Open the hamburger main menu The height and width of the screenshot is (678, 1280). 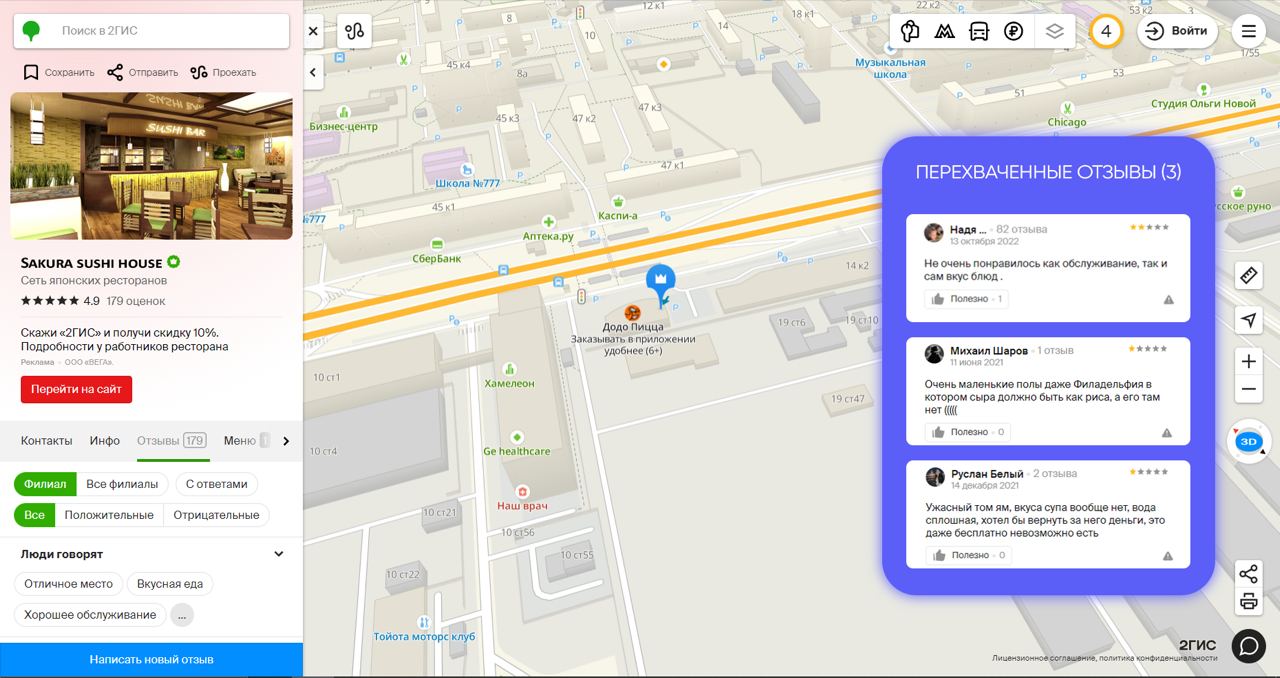[x=1248, y=31]
